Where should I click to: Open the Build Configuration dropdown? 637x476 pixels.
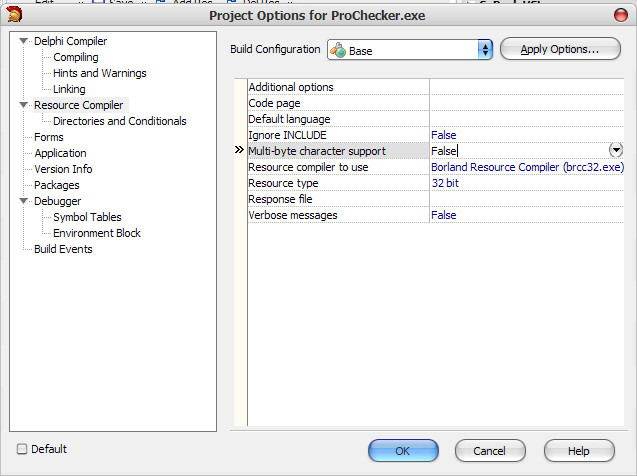[485, 50]
